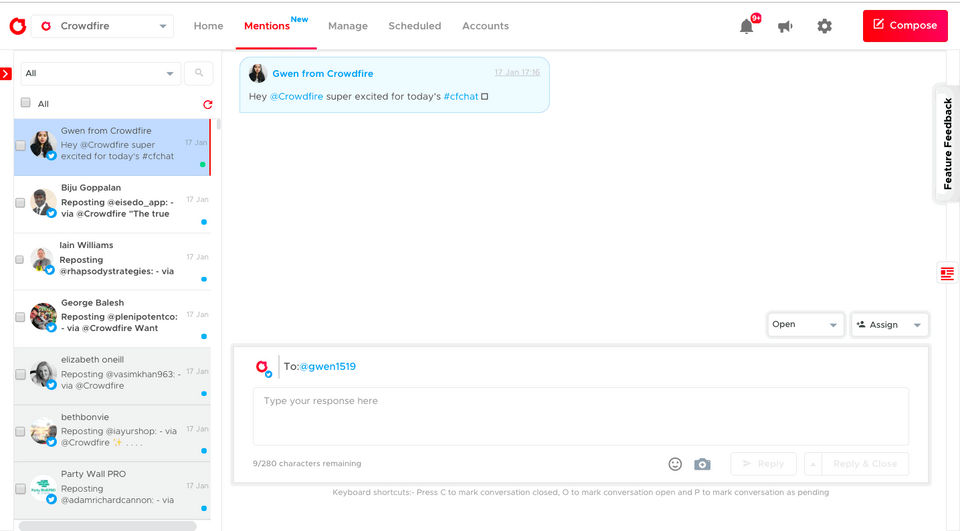This screenshot has width=960, height=531.
Task: Click the search magnifier icon
Action: click(x=199, y=73)
